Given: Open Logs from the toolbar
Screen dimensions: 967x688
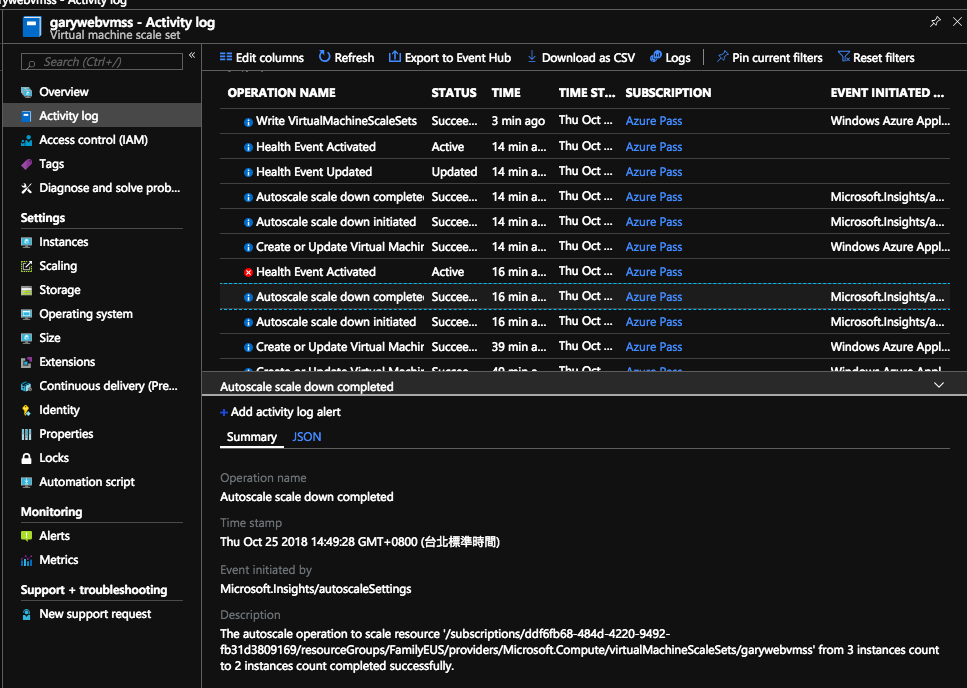Looking at the screenshot, I should pyautogui.click(x=670, y=58).
